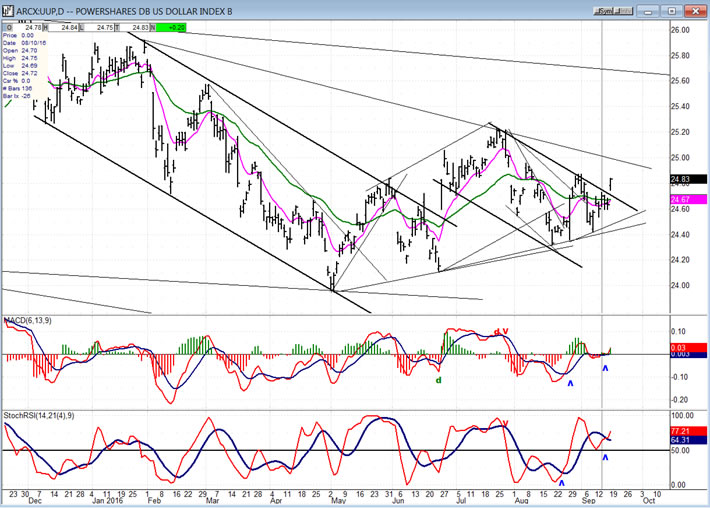Click the red 'V' marker on StochRSI panel
Screen dimensions: 710x508
pyautogui.click(x=506, y=423)
